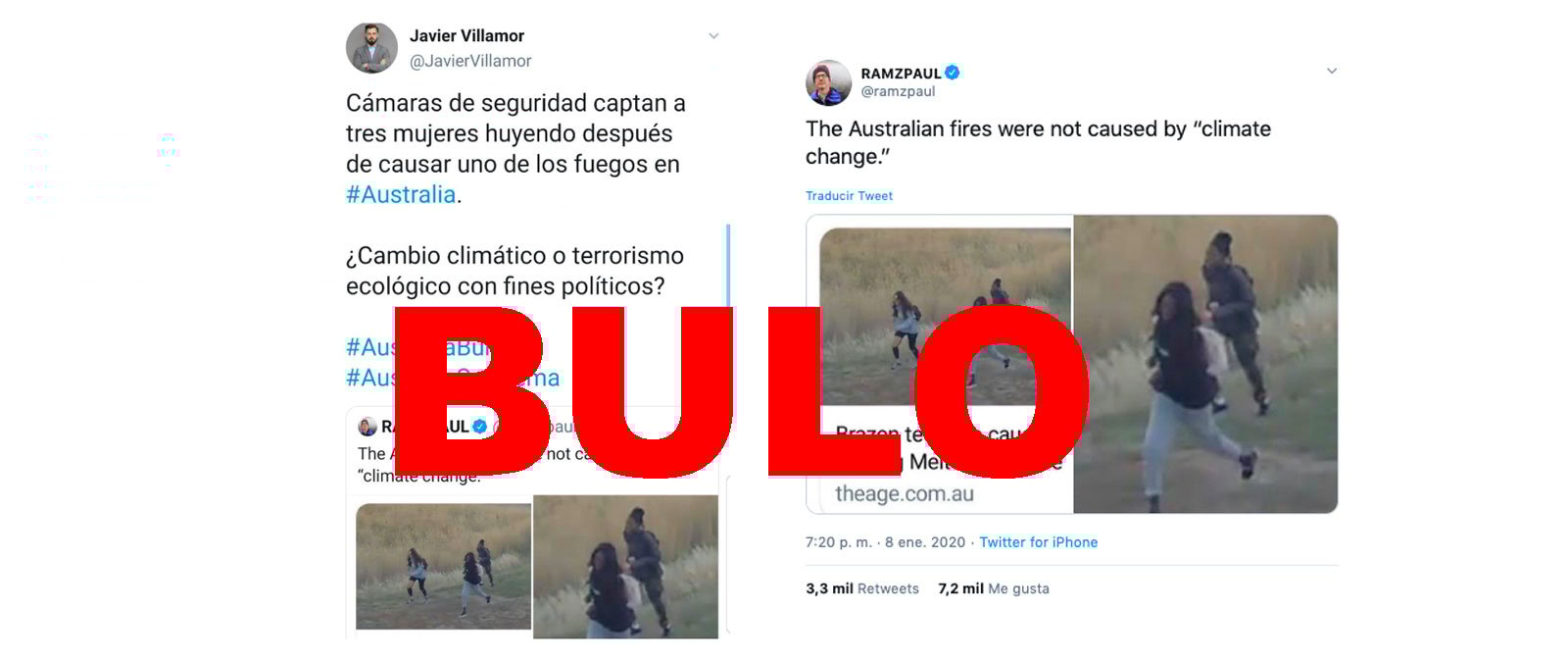Click the Javier Villamor display name
Screen dimensions: 1568x662
(466, 35)
